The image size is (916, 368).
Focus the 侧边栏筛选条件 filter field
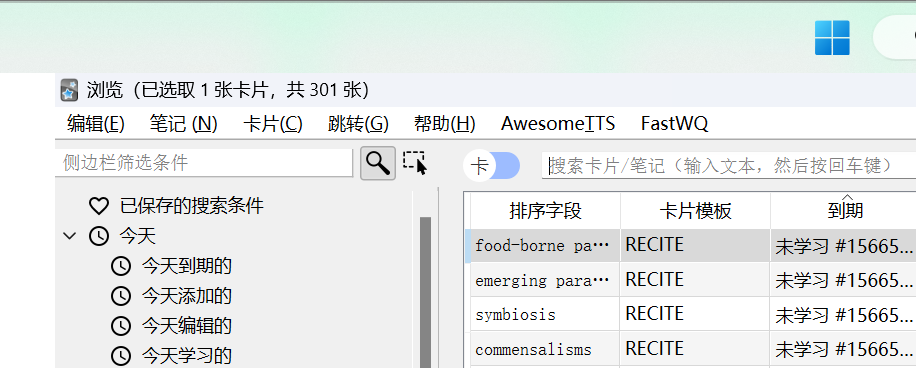[204, 163]
